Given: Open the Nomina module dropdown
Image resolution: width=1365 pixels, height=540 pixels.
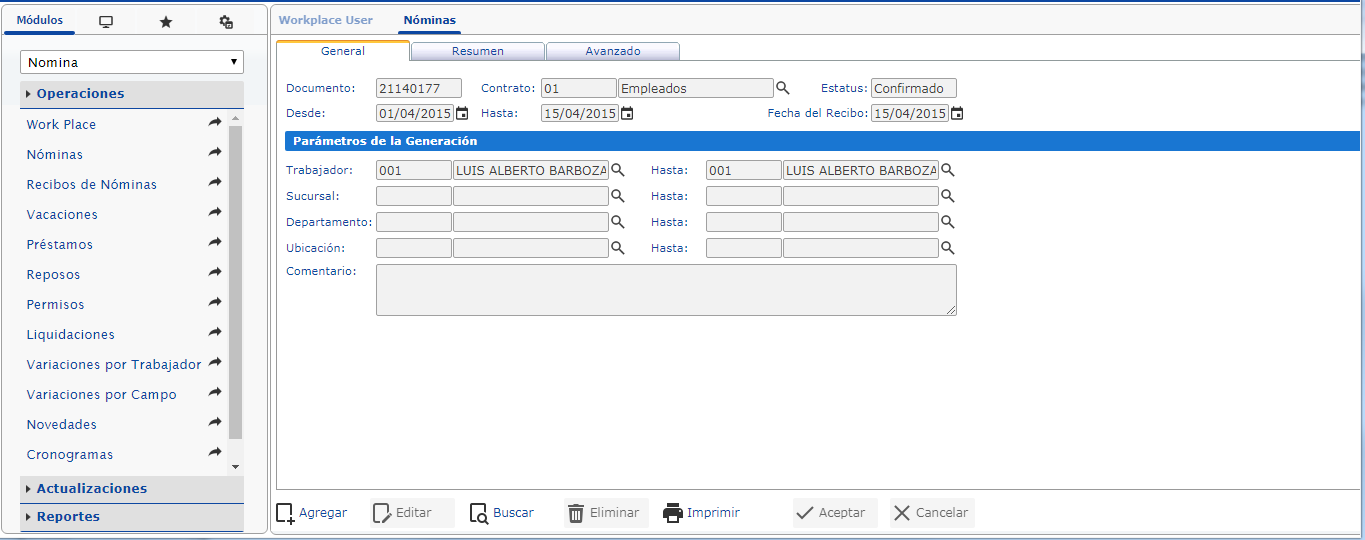Looking at the screenshot, I should coord(132,62).
